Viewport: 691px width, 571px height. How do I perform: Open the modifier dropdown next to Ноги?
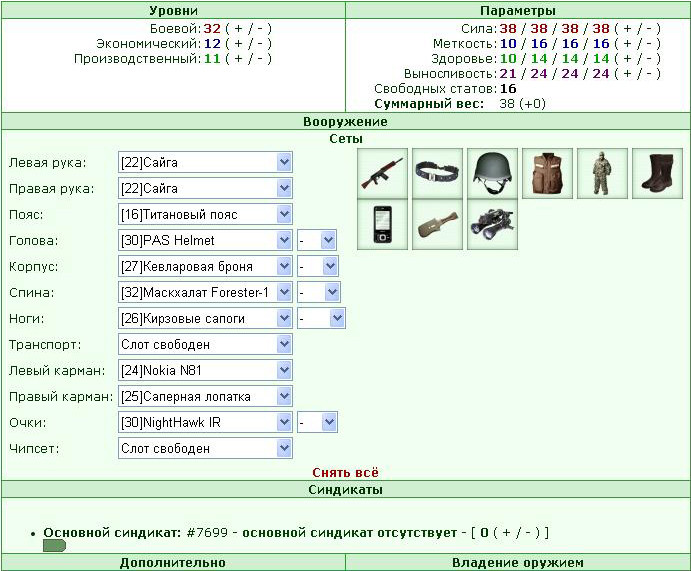(321, 319)
